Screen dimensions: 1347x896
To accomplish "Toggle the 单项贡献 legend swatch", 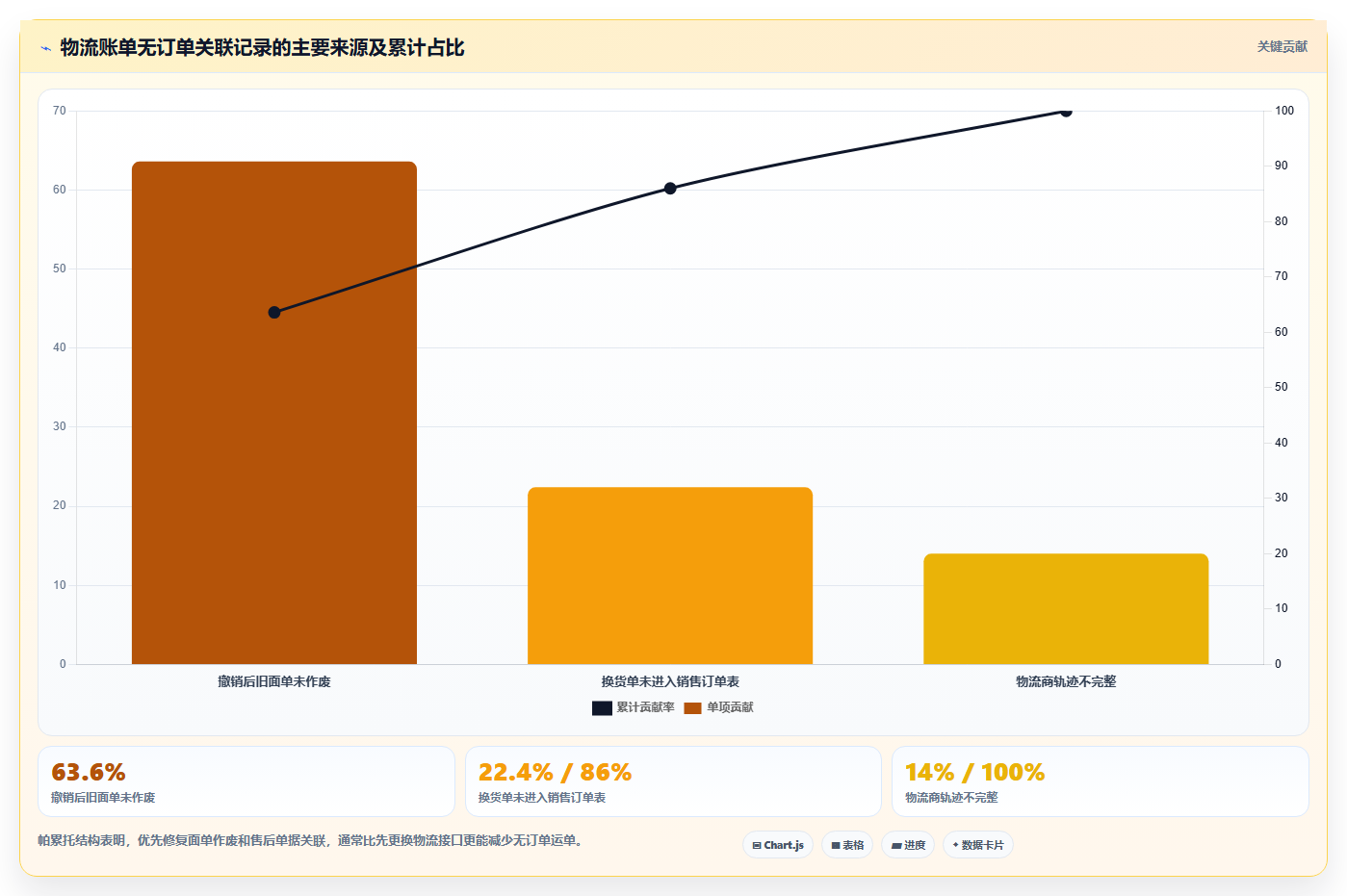I will tap(692, 707).
